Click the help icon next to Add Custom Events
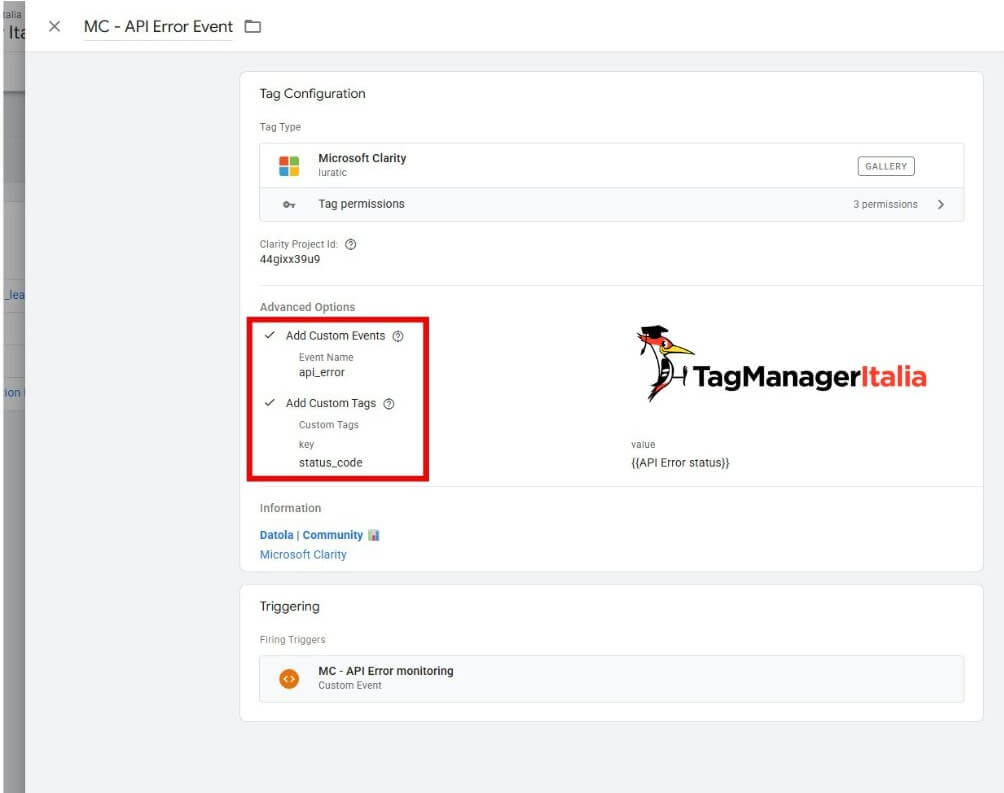The image size is (1004, 793). (x=398, y=336)
